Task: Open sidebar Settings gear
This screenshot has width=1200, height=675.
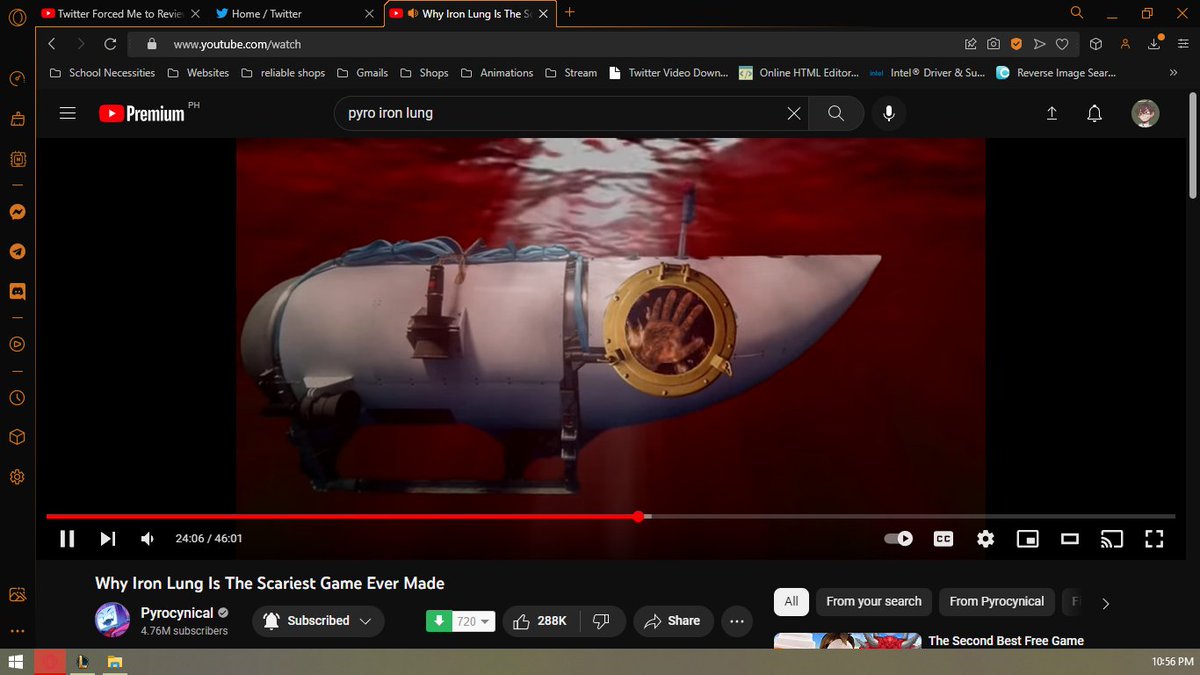Action: point(16,477)
